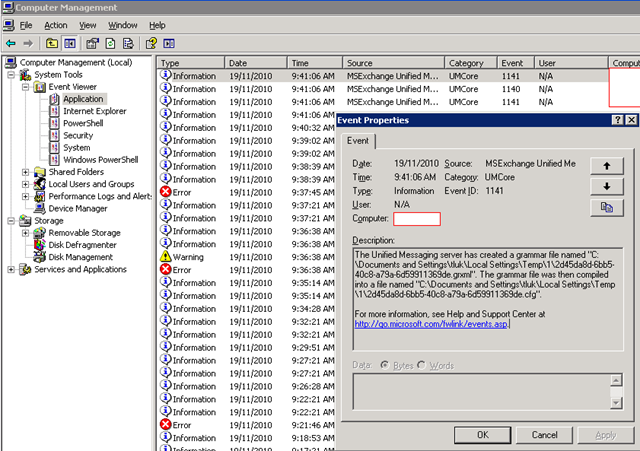This screenshot has width=640, height=451.
Task: Copy event details with the copy button
Action: coord(606,207)
